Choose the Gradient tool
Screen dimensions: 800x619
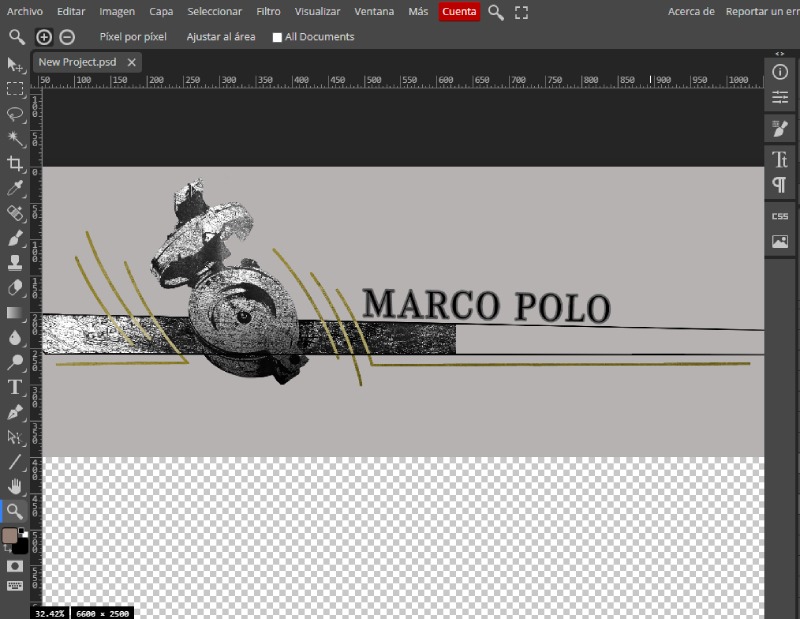[15, 312]
